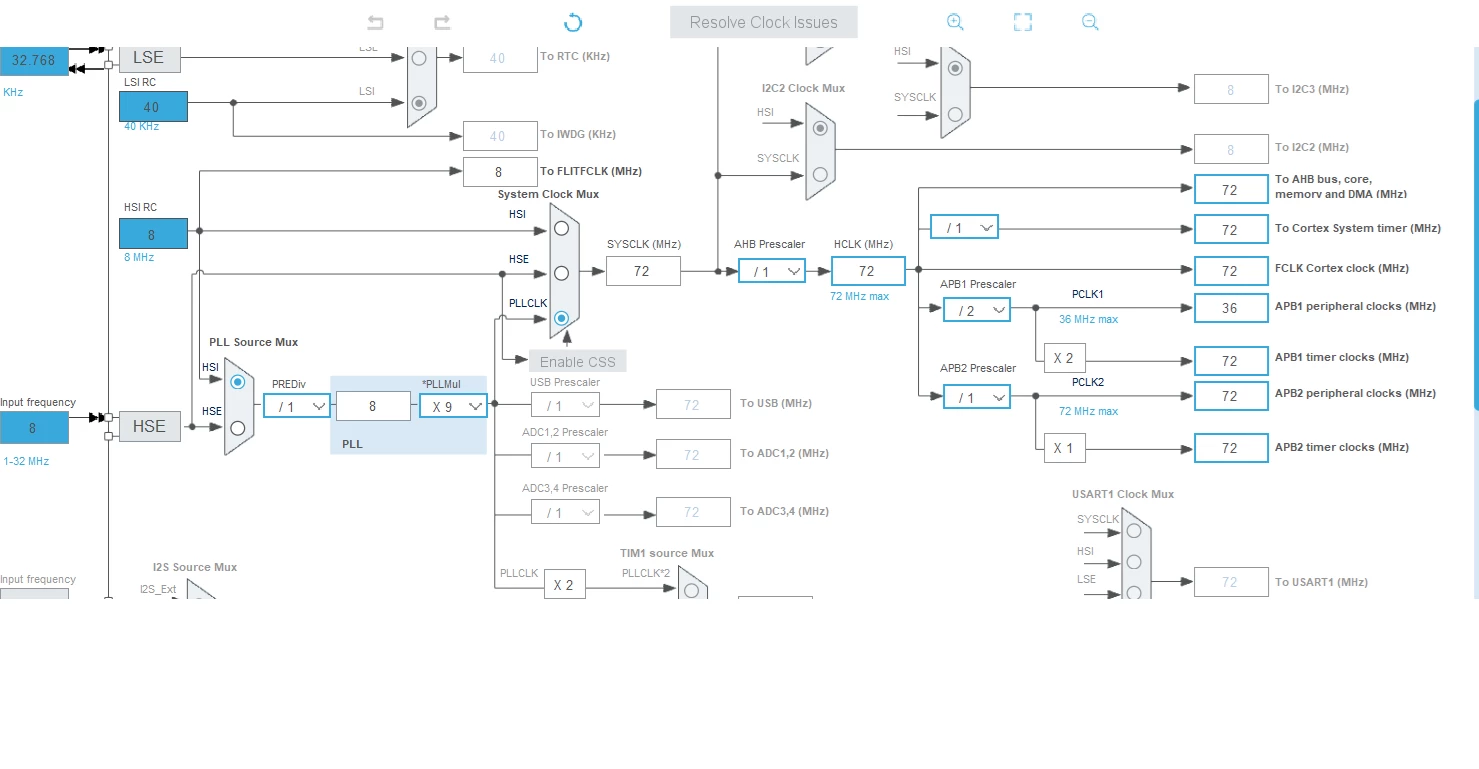1479x769 pixels.
Task: Click the 'System Clock Mux' label
Action: [x=548, y=194]
